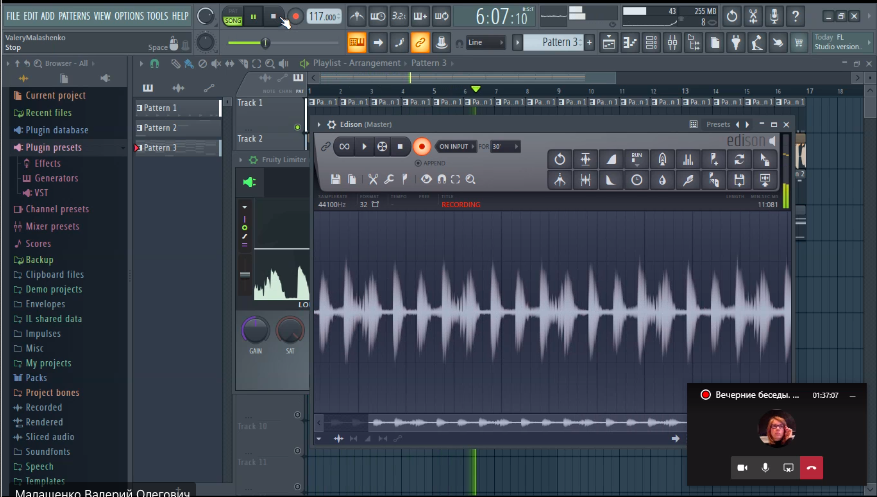Viewport: 877px width, 497px height.
Task: Open the TOOLS menu
Action: tap(157, 16)
